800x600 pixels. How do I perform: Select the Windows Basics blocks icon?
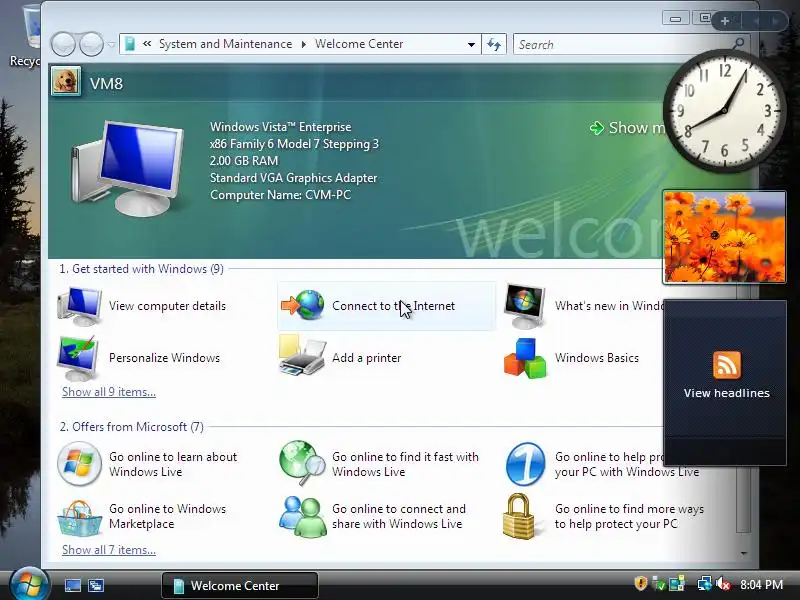525,358
